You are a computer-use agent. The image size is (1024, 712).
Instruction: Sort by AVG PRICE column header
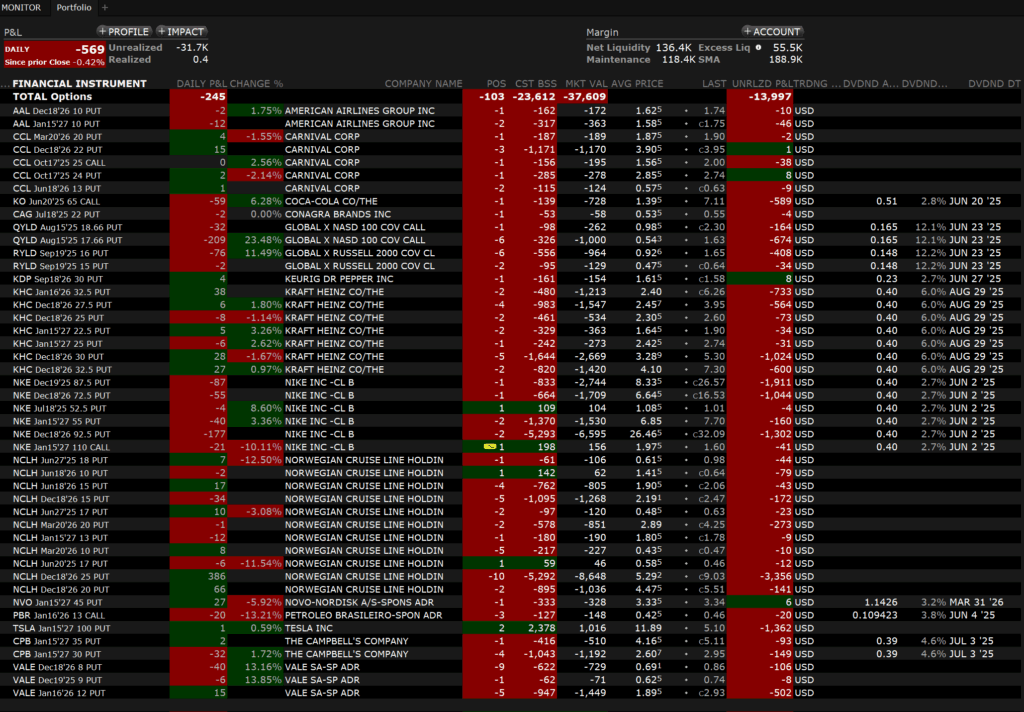point(637,84)
